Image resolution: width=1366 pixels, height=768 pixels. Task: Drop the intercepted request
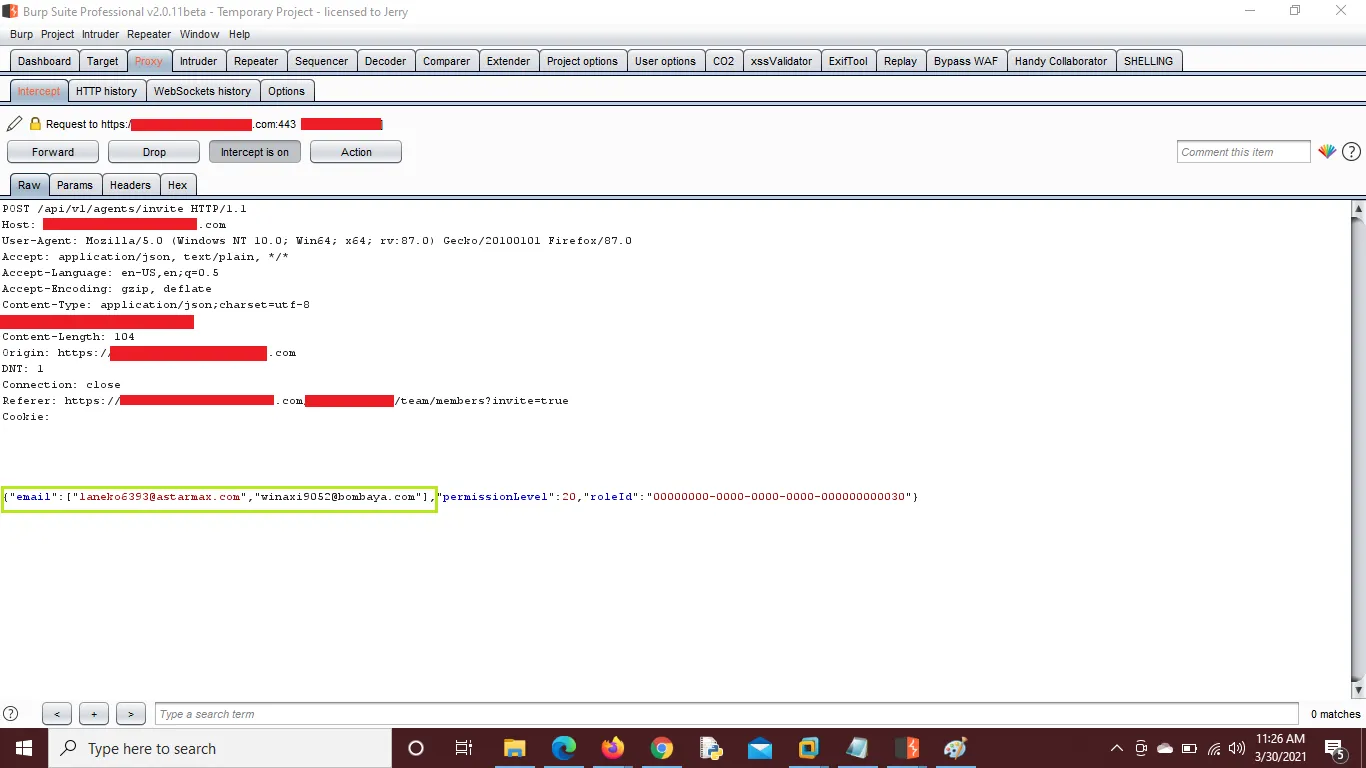coord(154,152)
